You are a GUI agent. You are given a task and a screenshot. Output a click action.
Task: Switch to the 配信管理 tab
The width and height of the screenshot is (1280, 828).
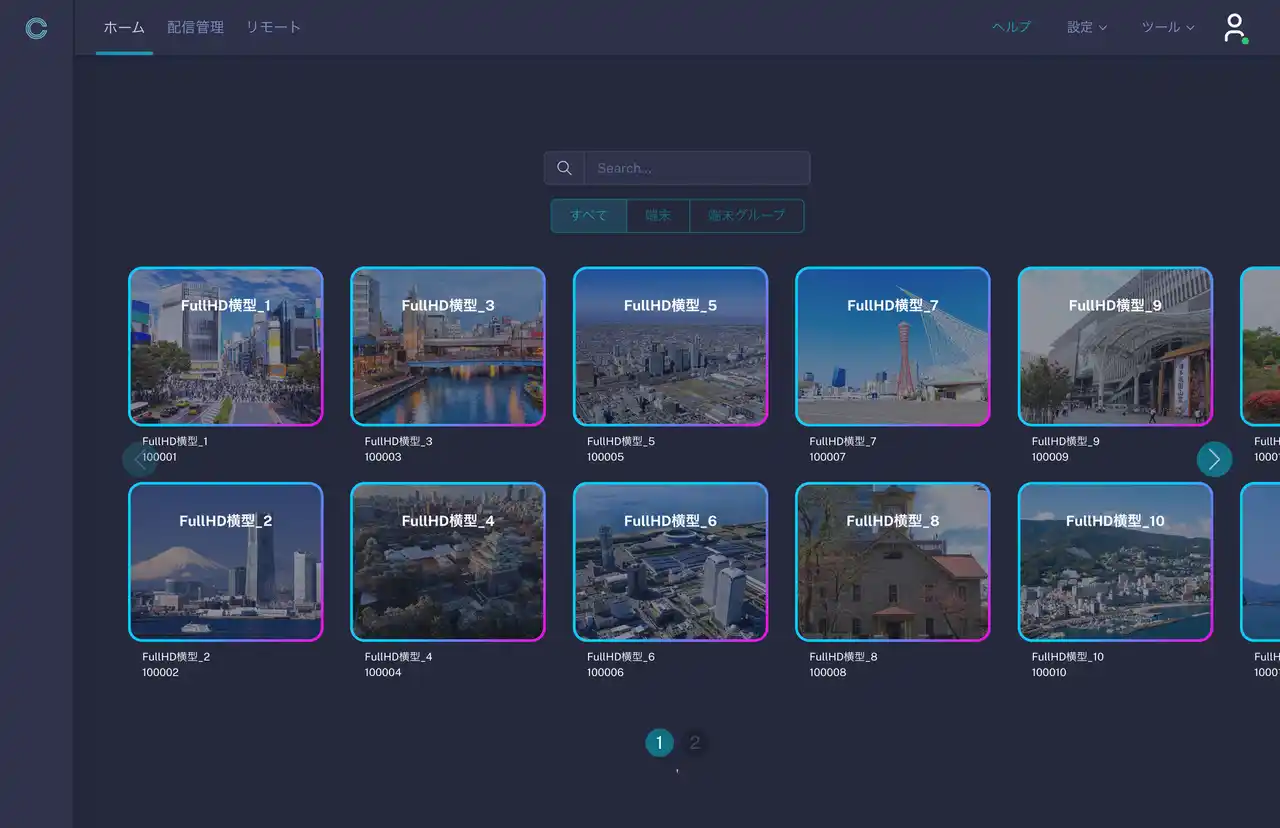click(x=195, y=27)
